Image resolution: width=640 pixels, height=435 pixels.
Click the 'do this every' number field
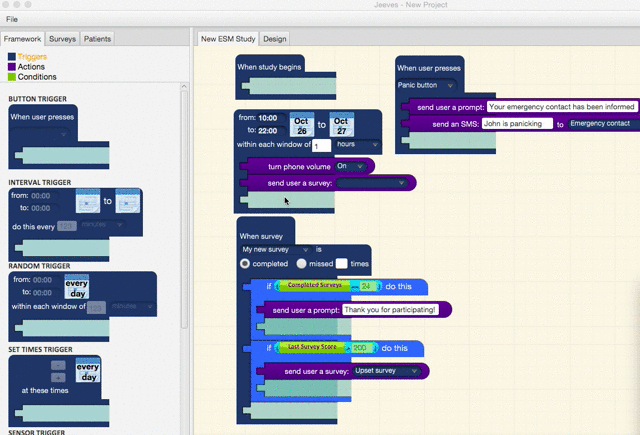tap(67, 226)
